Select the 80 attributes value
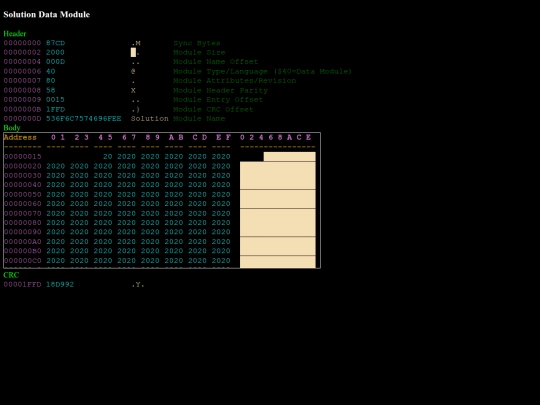 [x=51, y=81]
